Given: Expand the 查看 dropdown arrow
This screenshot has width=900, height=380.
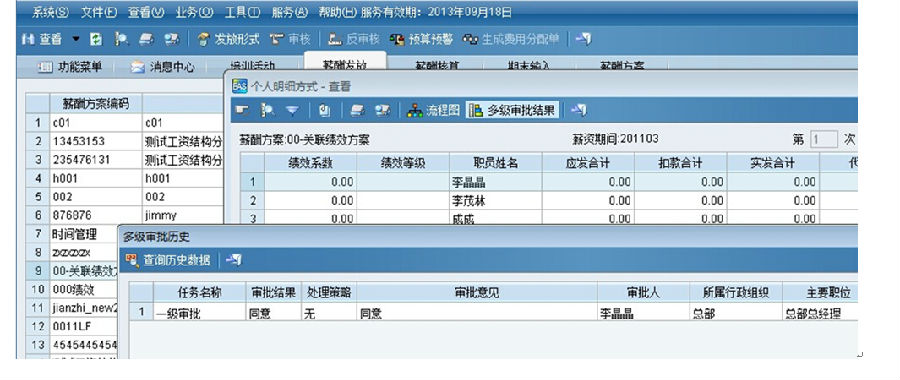Looking at the screenshot, I should [x=76, y=39].
